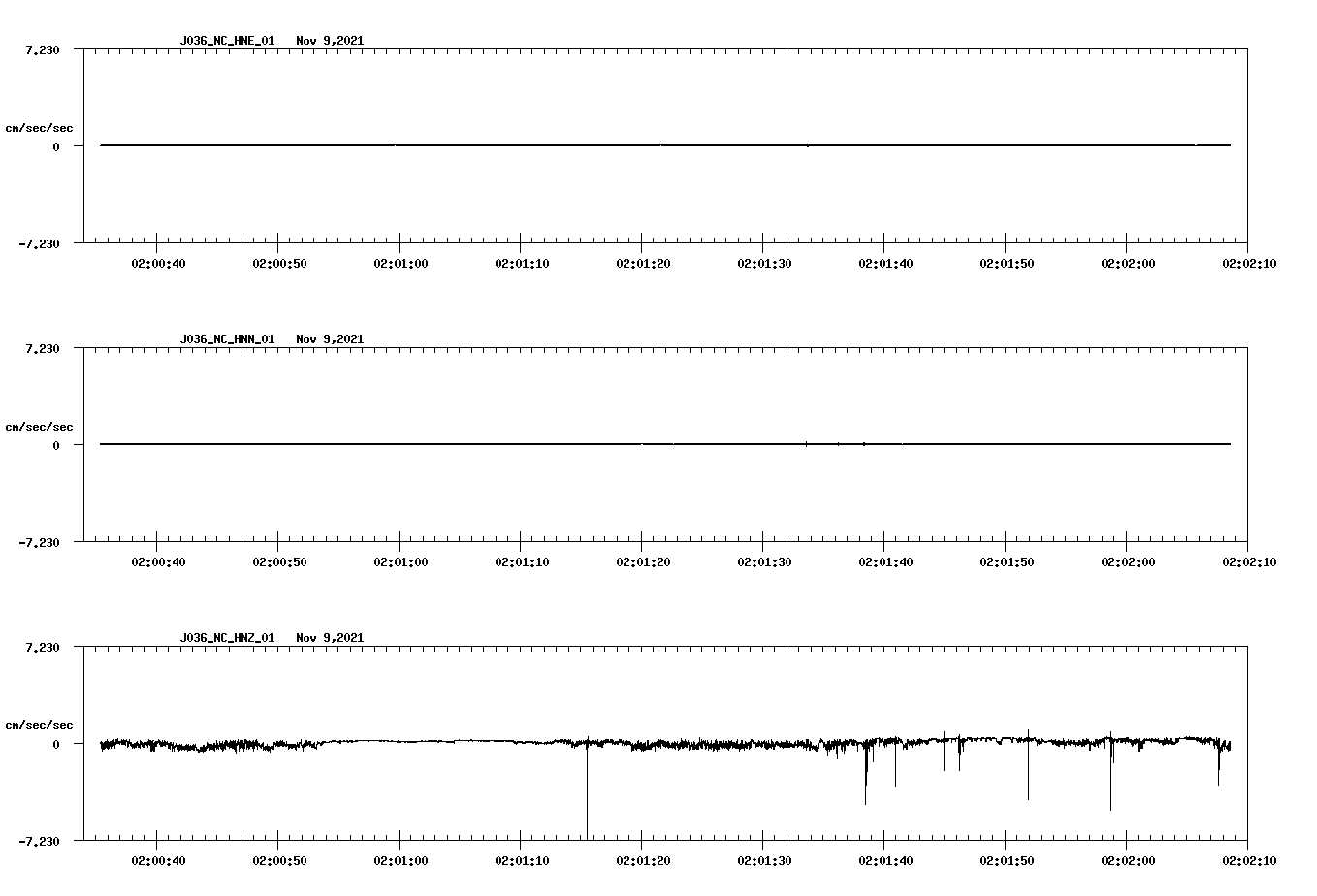Click the -7.230 label on HNZ plot
1317x896 pixels.
click(x=40, y=841)
